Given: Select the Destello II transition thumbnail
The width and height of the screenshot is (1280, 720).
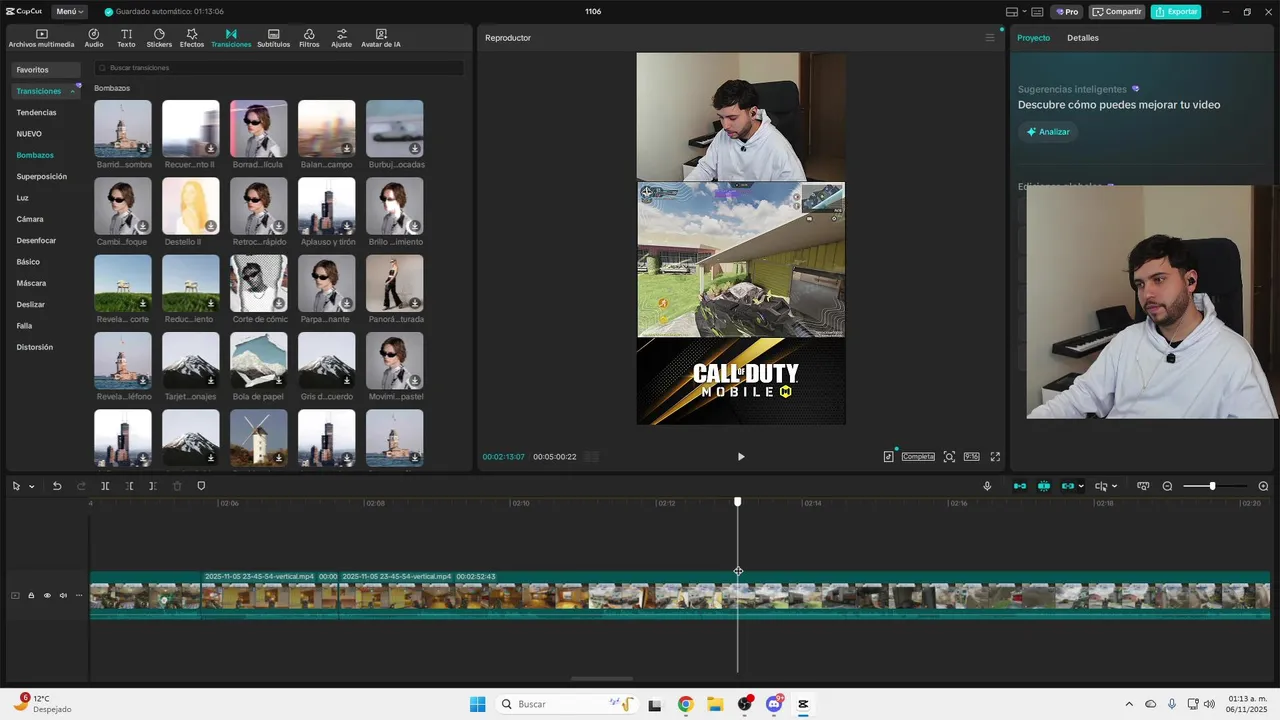Looking at the screenshot, I should point(191,206).
